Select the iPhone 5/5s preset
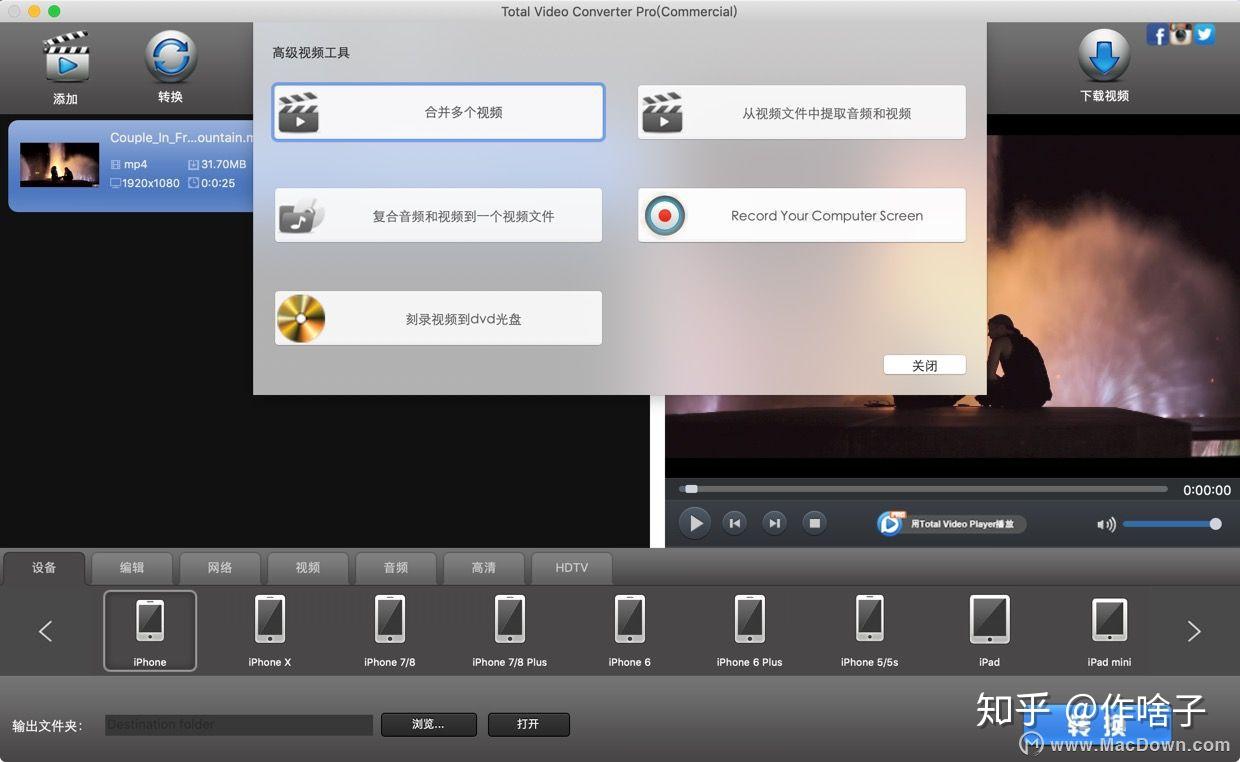1240x762 pixels. pos(870,631)
